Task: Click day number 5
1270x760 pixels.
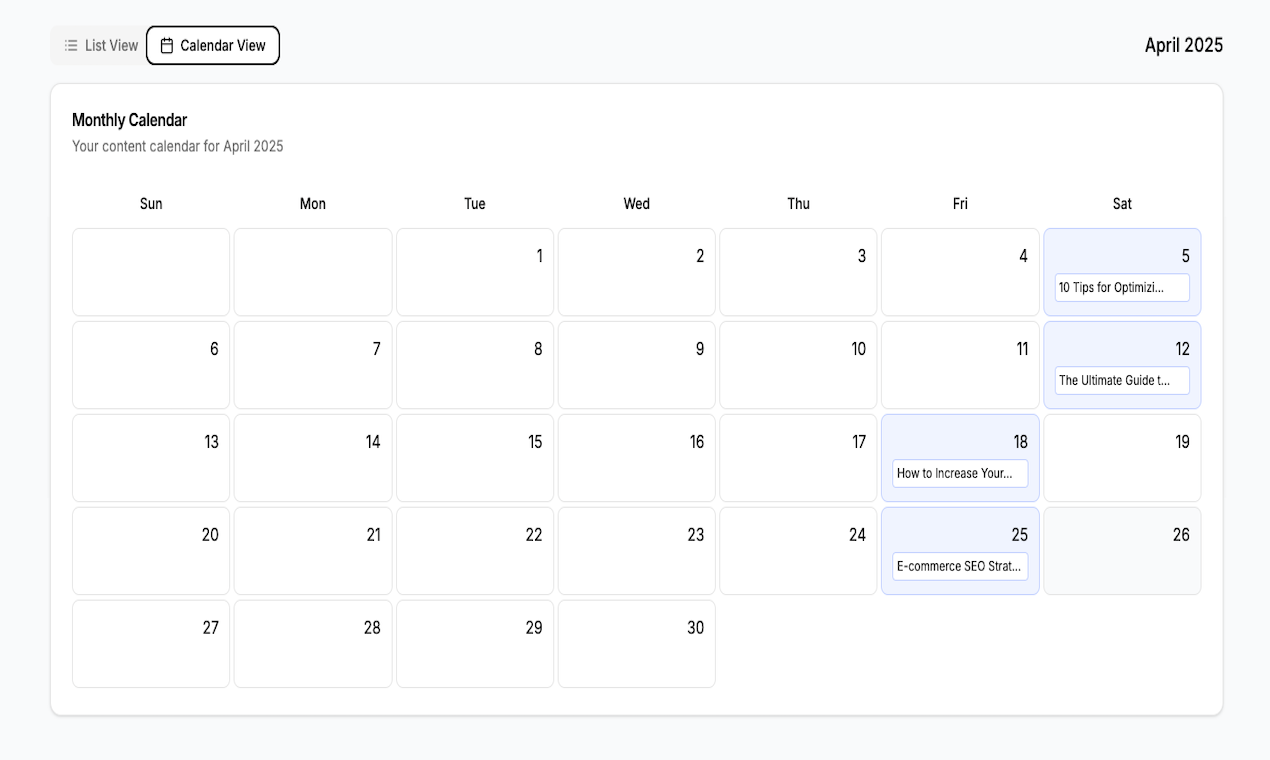Action: coord(1185,256)
